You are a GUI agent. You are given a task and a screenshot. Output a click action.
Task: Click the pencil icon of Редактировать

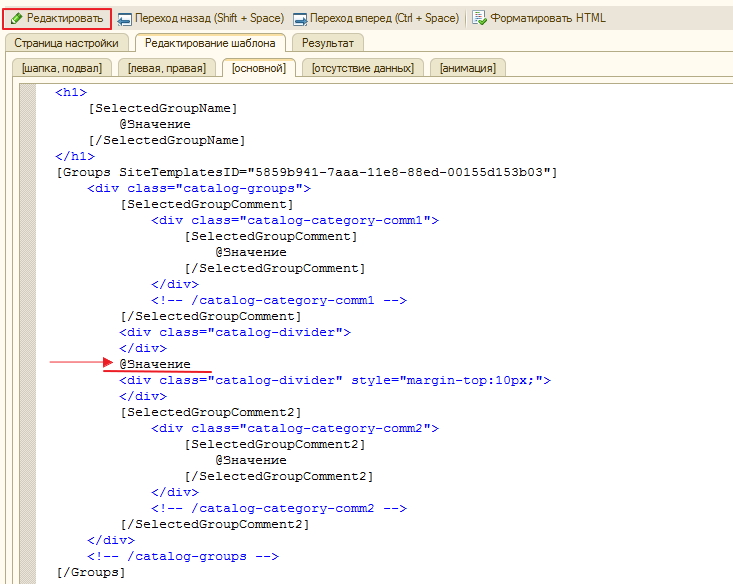pos(16,19)
